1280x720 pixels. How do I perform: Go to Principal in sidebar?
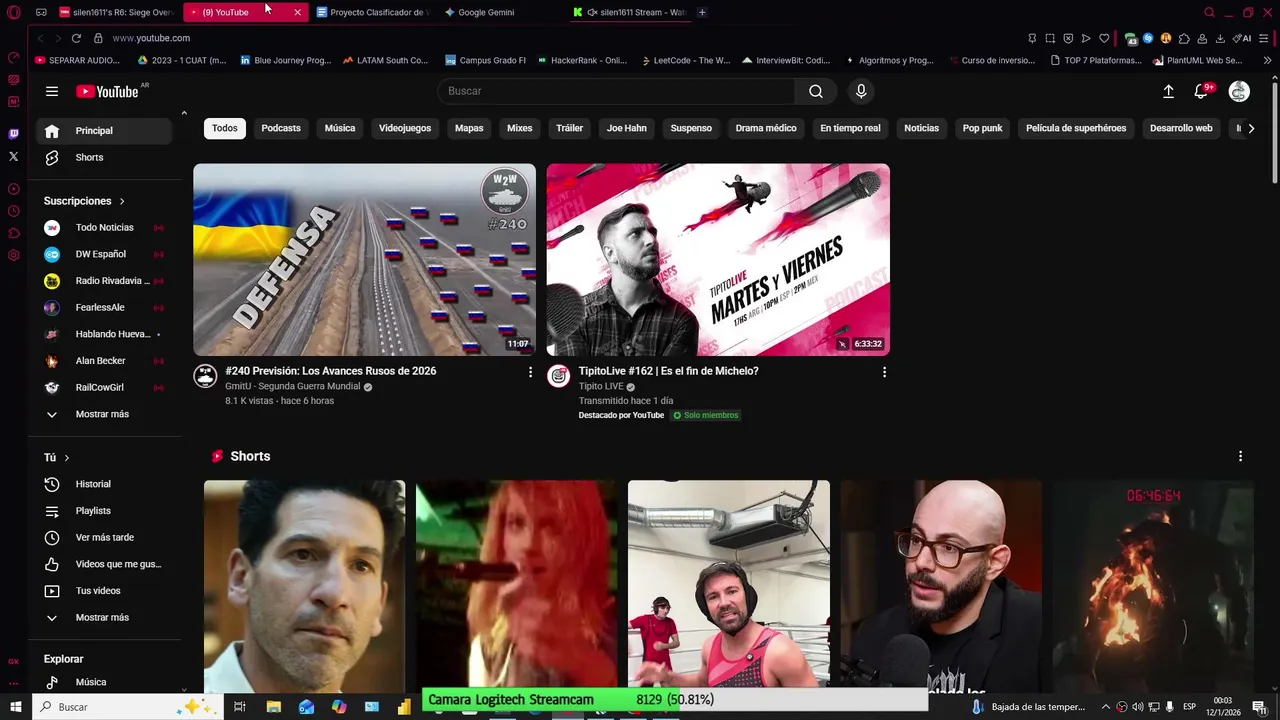tap(104, 131)
